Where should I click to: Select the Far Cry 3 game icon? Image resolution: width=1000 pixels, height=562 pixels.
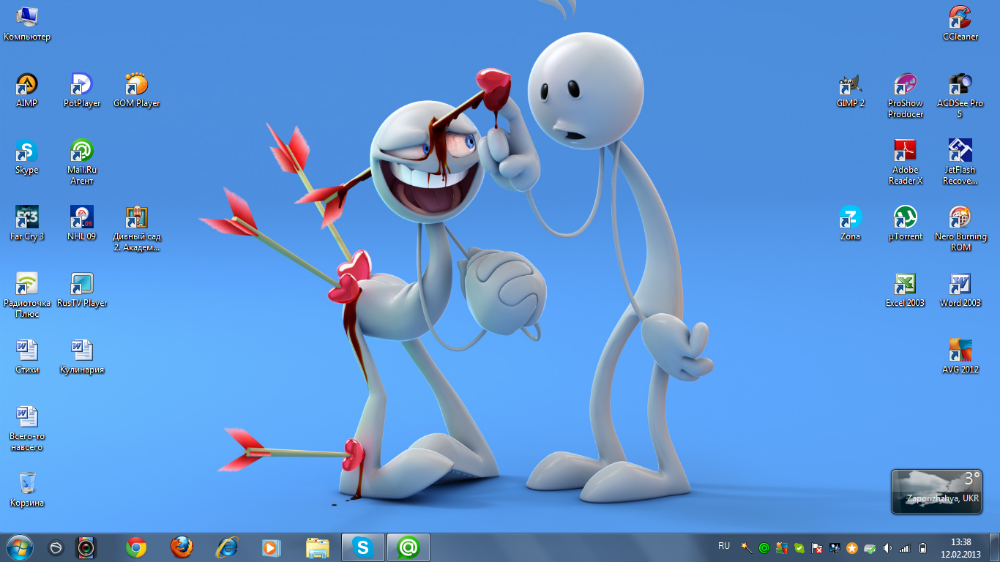click(x=27, y=223)
